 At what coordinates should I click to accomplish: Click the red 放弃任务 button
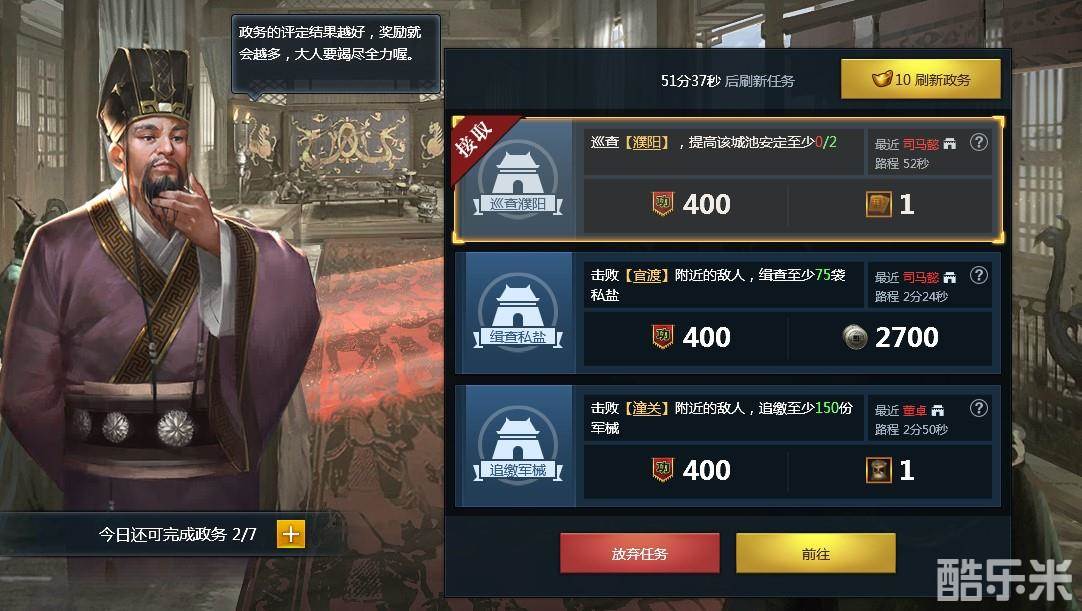(x=640, y=553)
